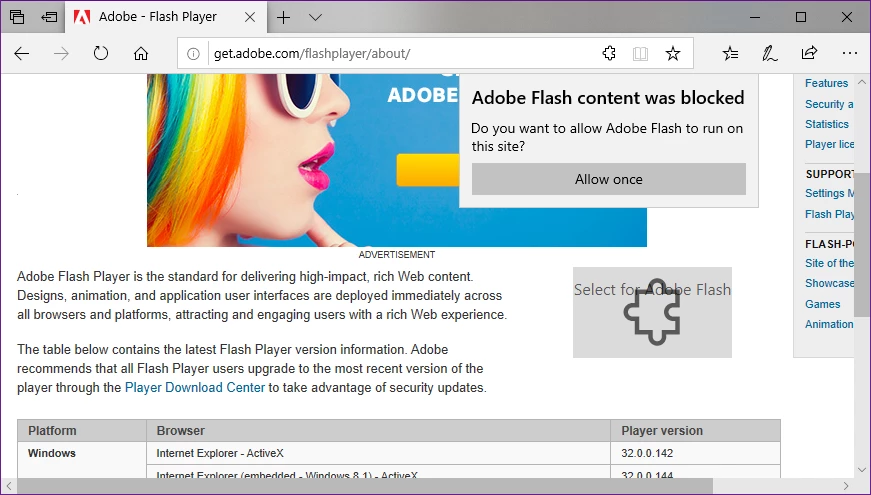Open the Flash puzzle-piece icon in address bar
This screenshot has width=871, height=495.
click(609, 53)
